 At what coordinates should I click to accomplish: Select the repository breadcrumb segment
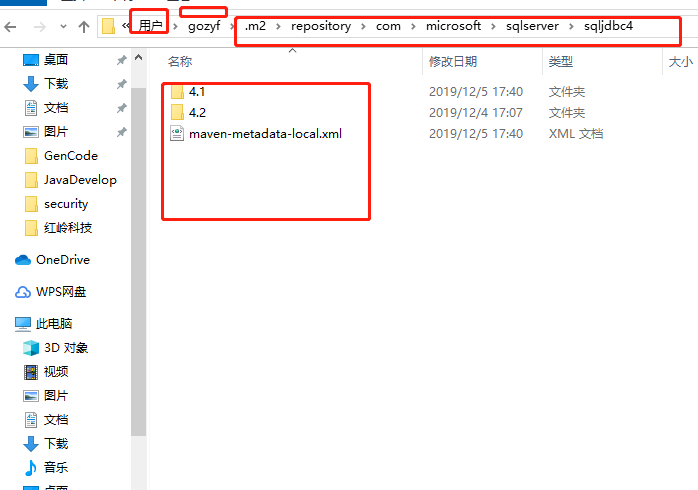point(321,26)
